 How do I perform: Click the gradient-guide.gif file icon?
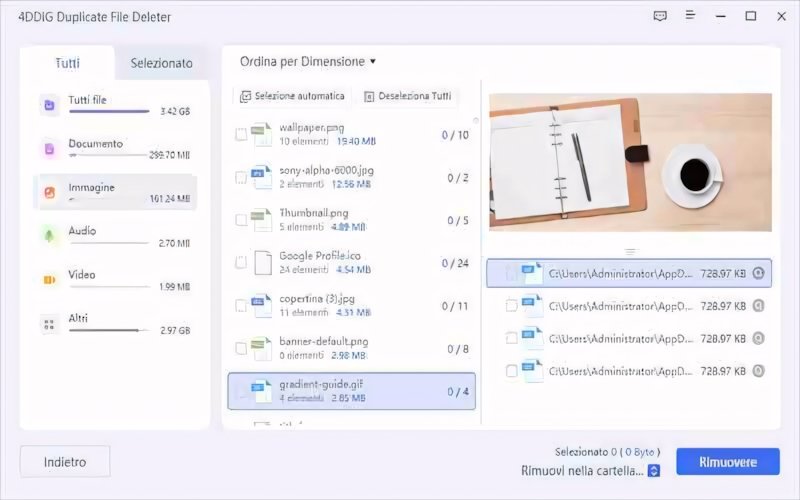point(262,391)
